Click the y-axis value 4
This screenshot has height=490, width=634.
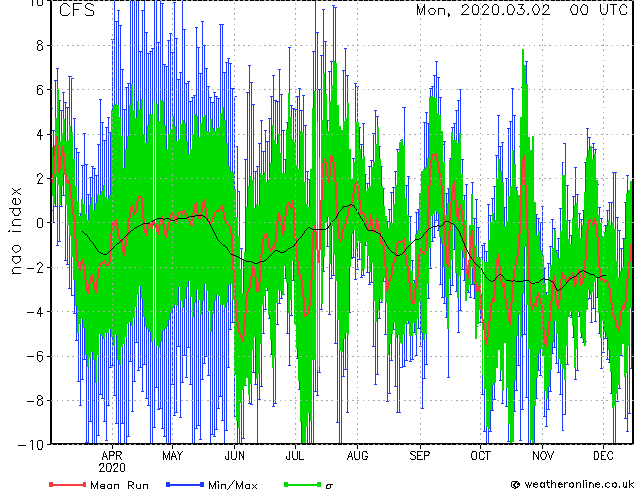click(40, 134)
